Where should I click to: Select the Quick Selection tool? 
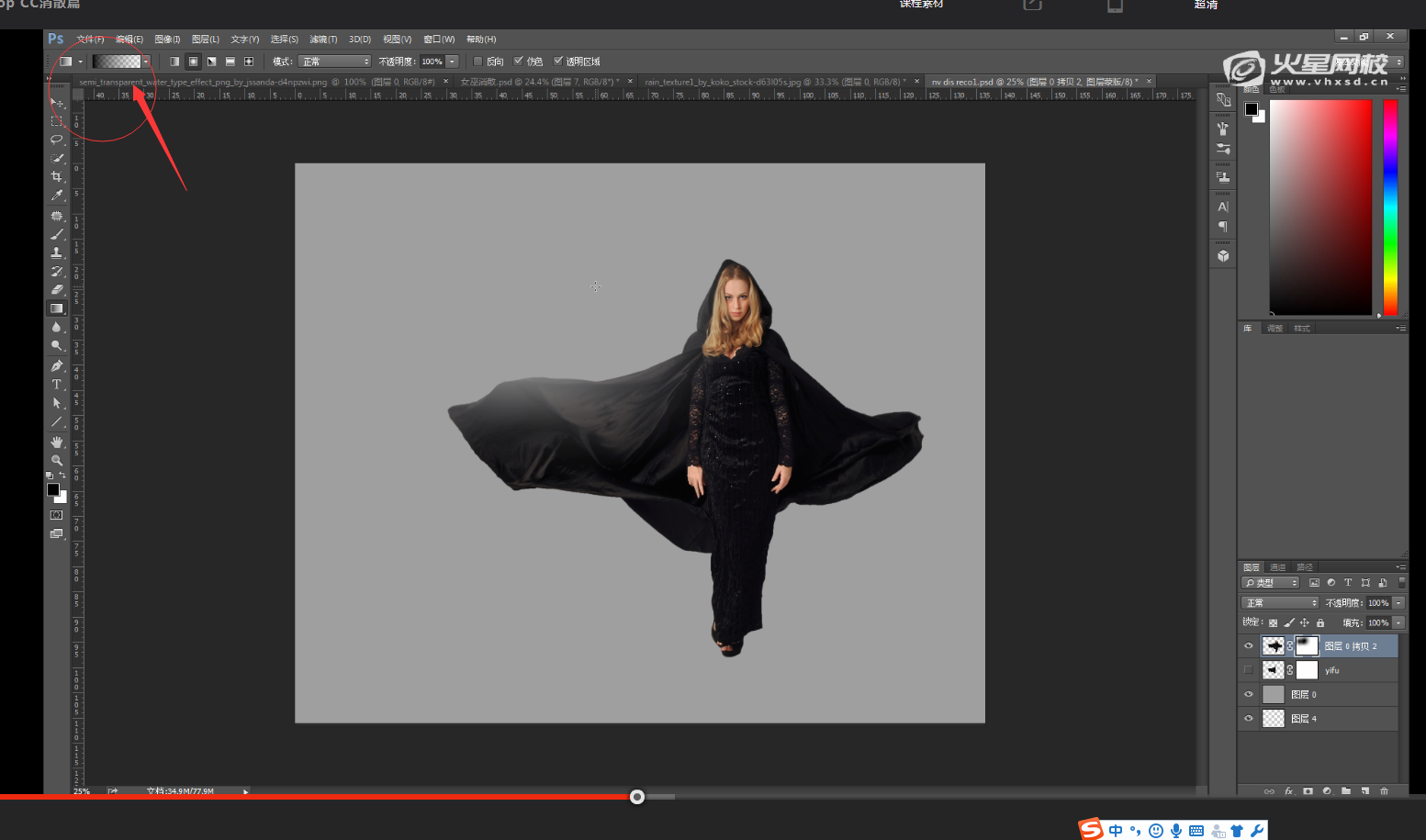click(x=56, y=158)
